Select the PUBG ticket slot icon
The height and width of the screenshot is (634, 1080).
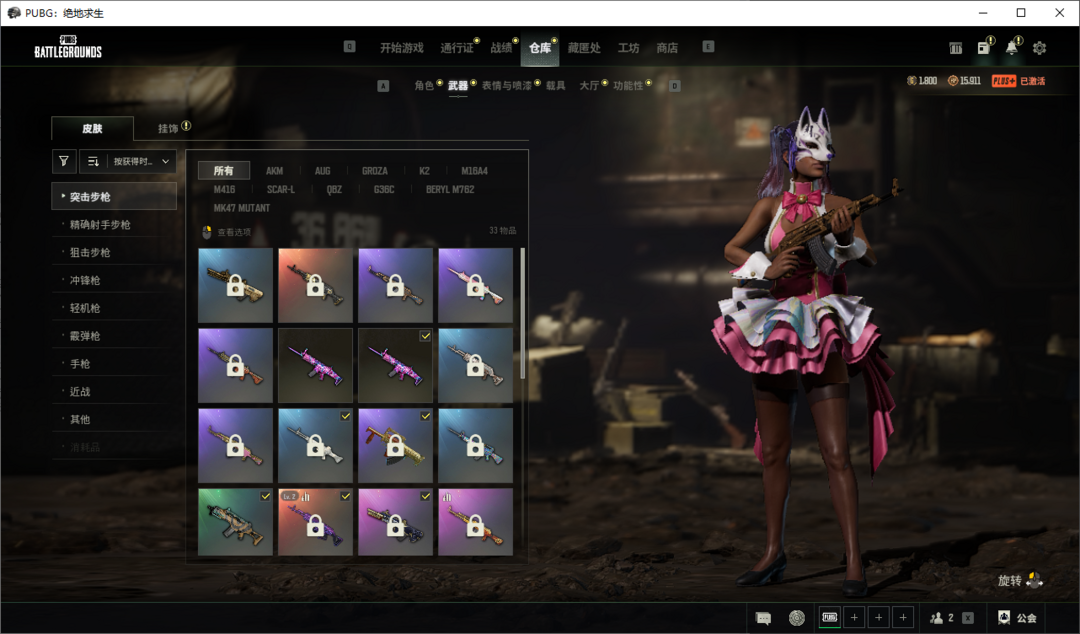click(x=829, y=617)
